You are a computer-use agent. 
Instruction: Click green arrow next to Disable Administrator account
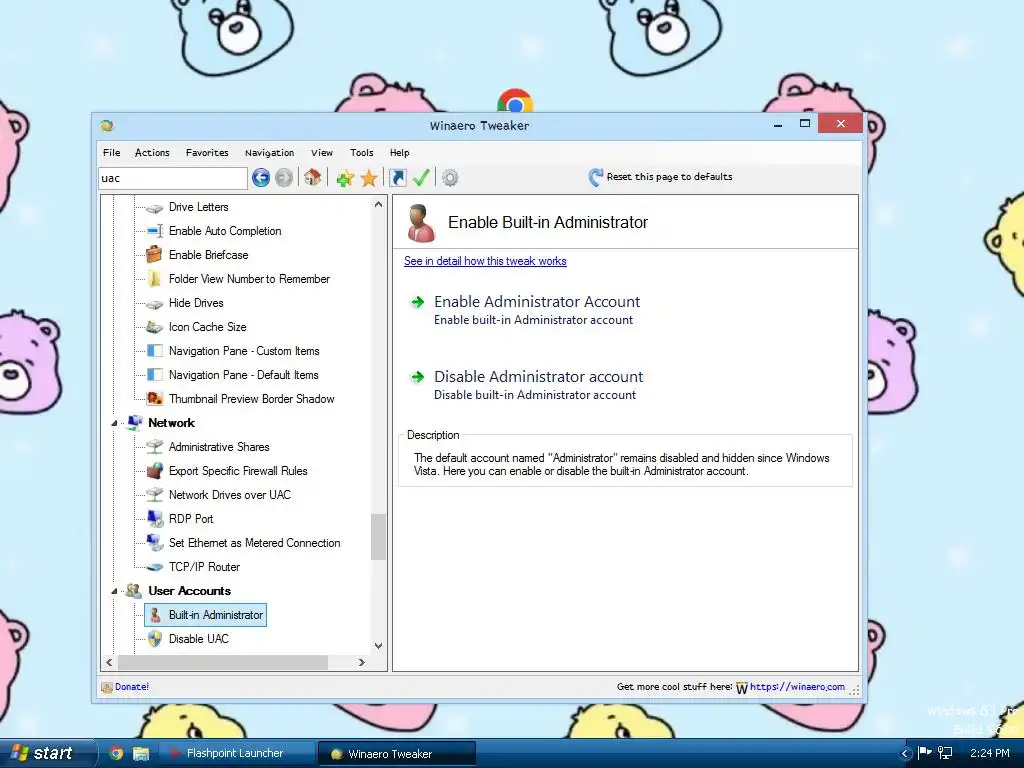tap(417, 377)
